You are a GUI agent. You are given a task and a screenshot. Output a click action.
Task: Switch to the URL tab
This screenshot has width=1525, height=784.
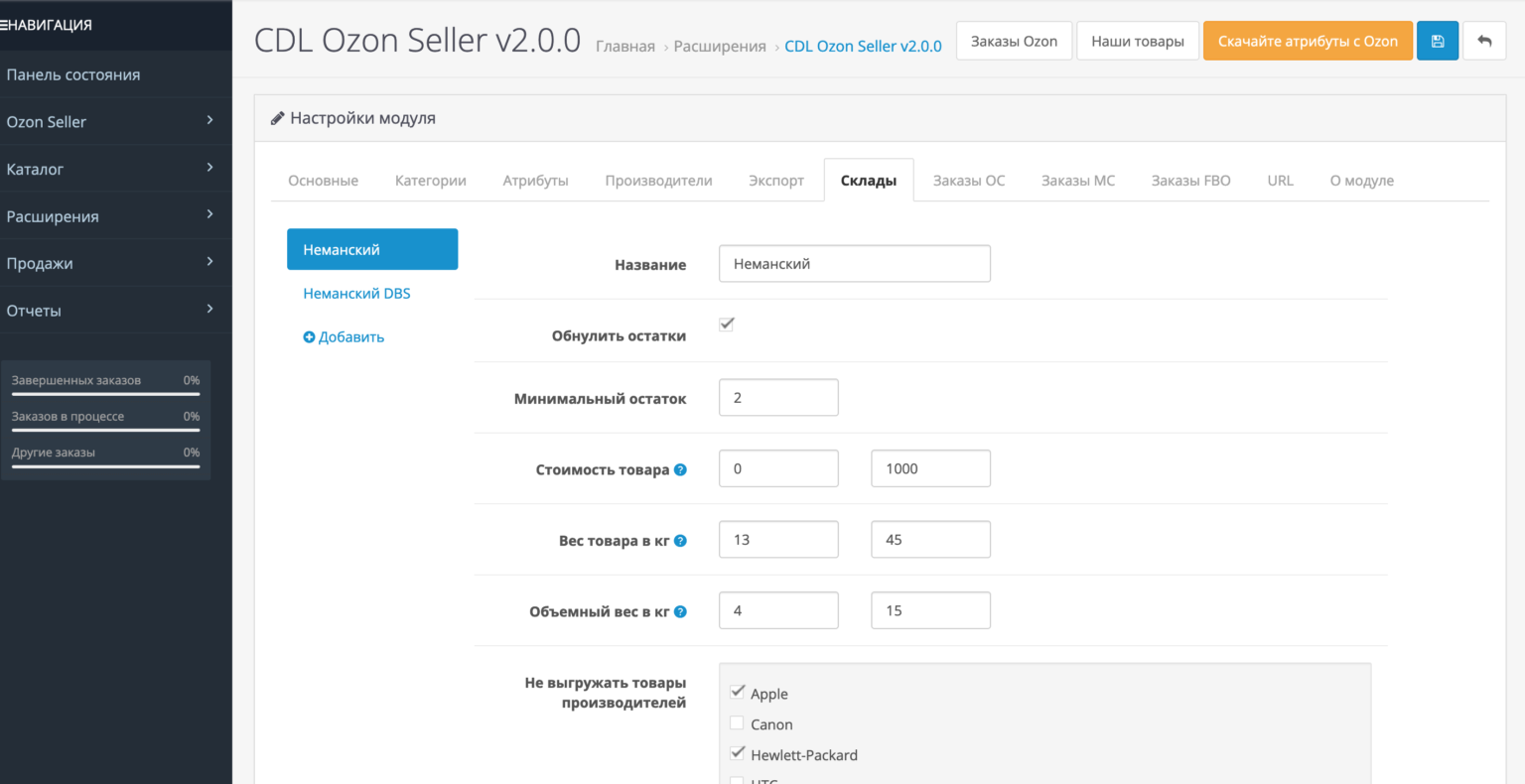point(1281,181)
